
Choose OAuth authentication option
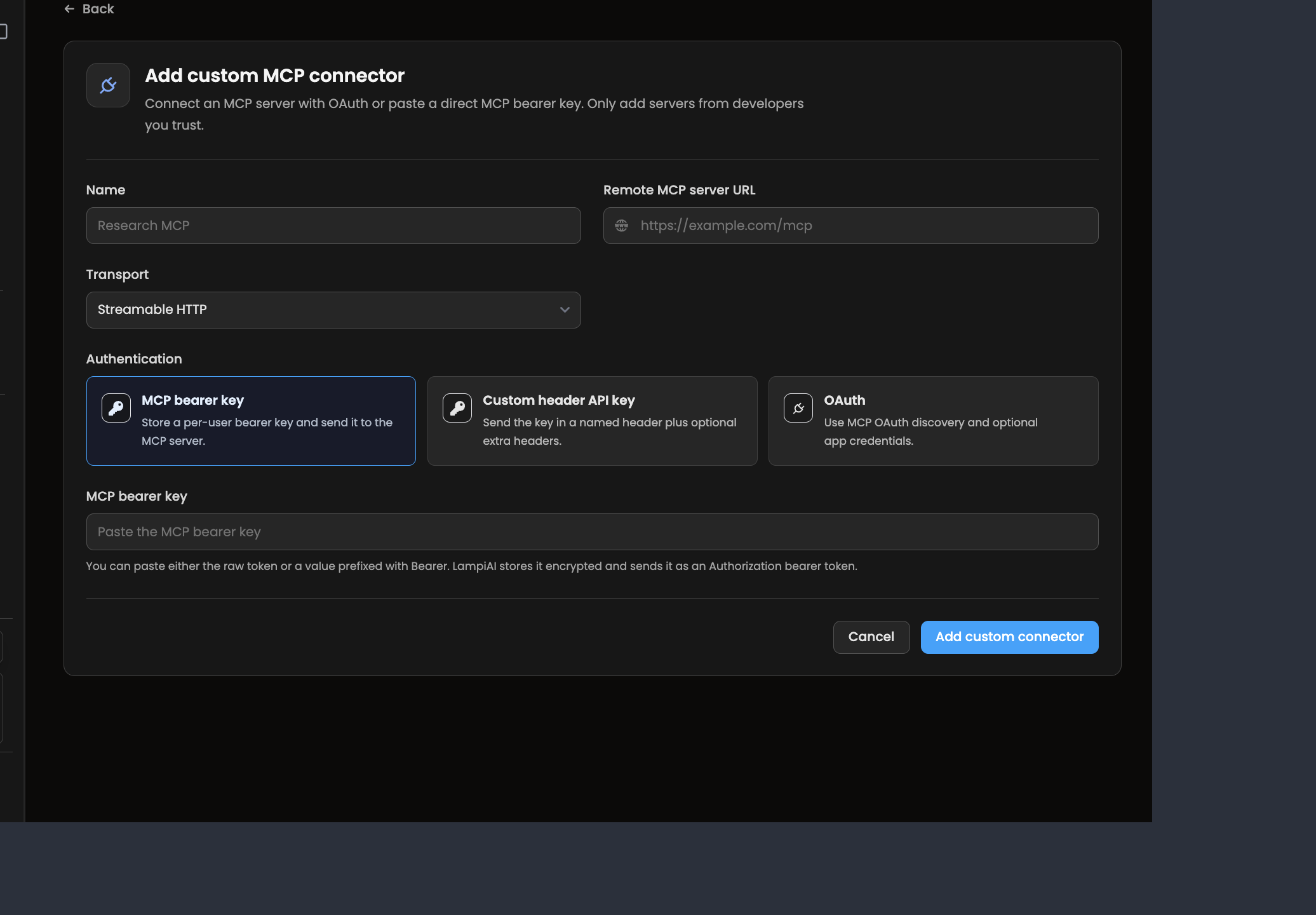[934, 421]
